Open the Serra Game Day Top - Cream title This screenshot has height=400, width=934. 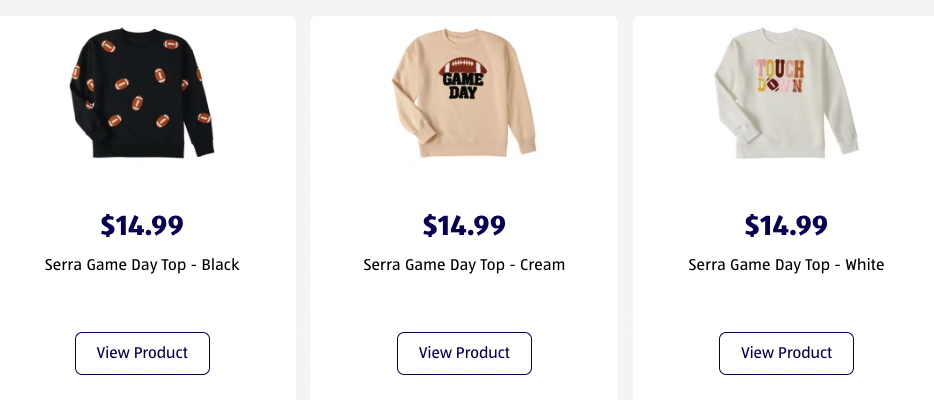point(464,265)
